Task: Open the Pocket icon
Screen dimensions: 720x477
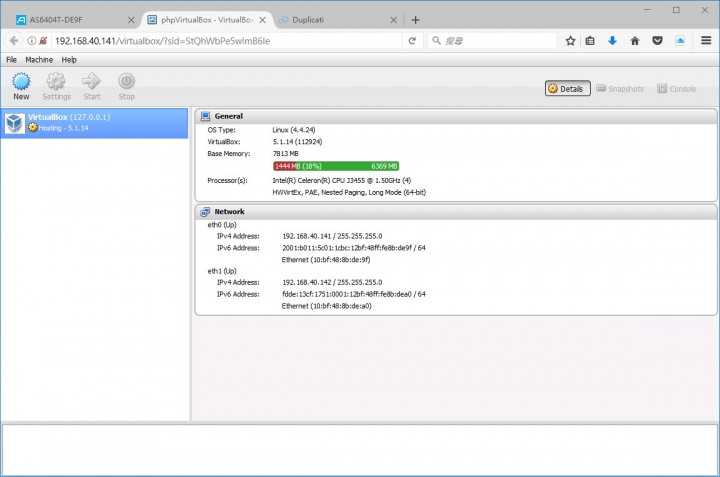Action: pos(658,41)
